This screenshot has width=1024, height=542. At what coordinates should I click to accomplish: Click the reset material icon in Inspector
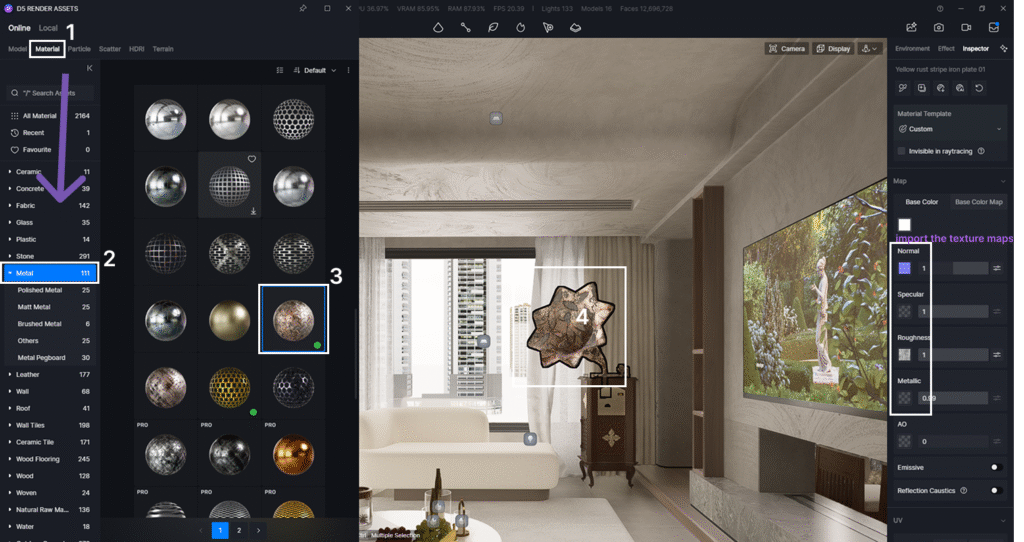point(978,88)
